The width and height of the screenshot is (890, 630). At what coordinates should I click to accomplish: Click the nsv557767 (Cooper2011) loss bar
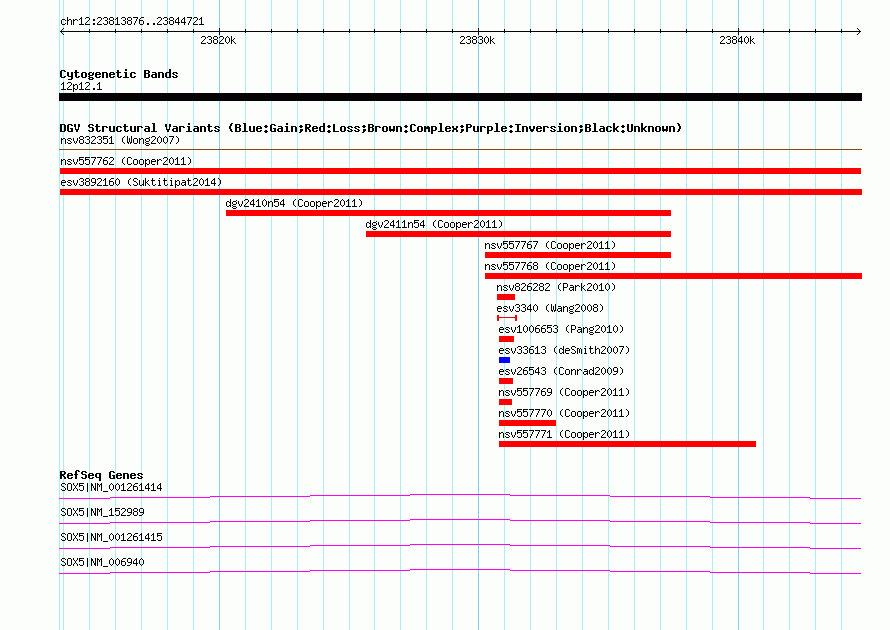pyautogui.click(x=578, y=255)
